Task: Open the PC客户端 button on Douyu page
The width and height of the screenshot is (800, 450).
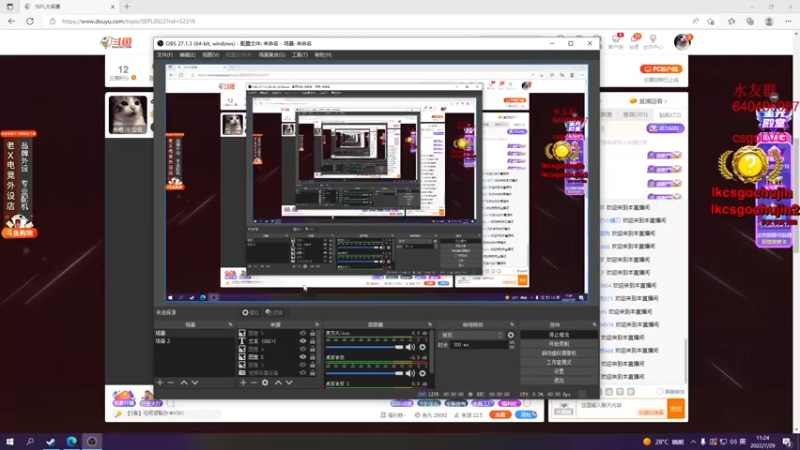Action: [661, 69]
